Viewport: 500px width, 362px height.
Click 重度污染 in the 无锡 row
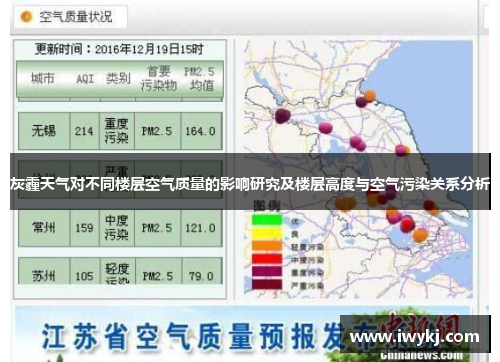(x=117, y=131)
